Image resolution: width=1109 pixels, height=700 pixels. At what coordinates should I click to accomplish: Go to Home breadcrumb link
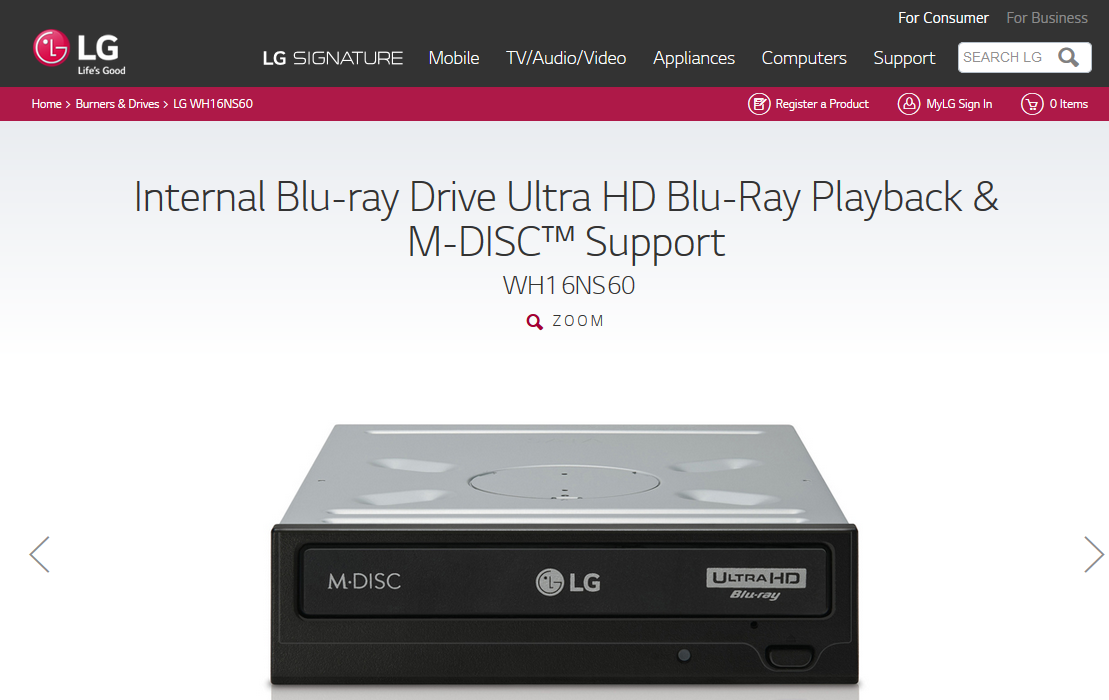point(47,104)
